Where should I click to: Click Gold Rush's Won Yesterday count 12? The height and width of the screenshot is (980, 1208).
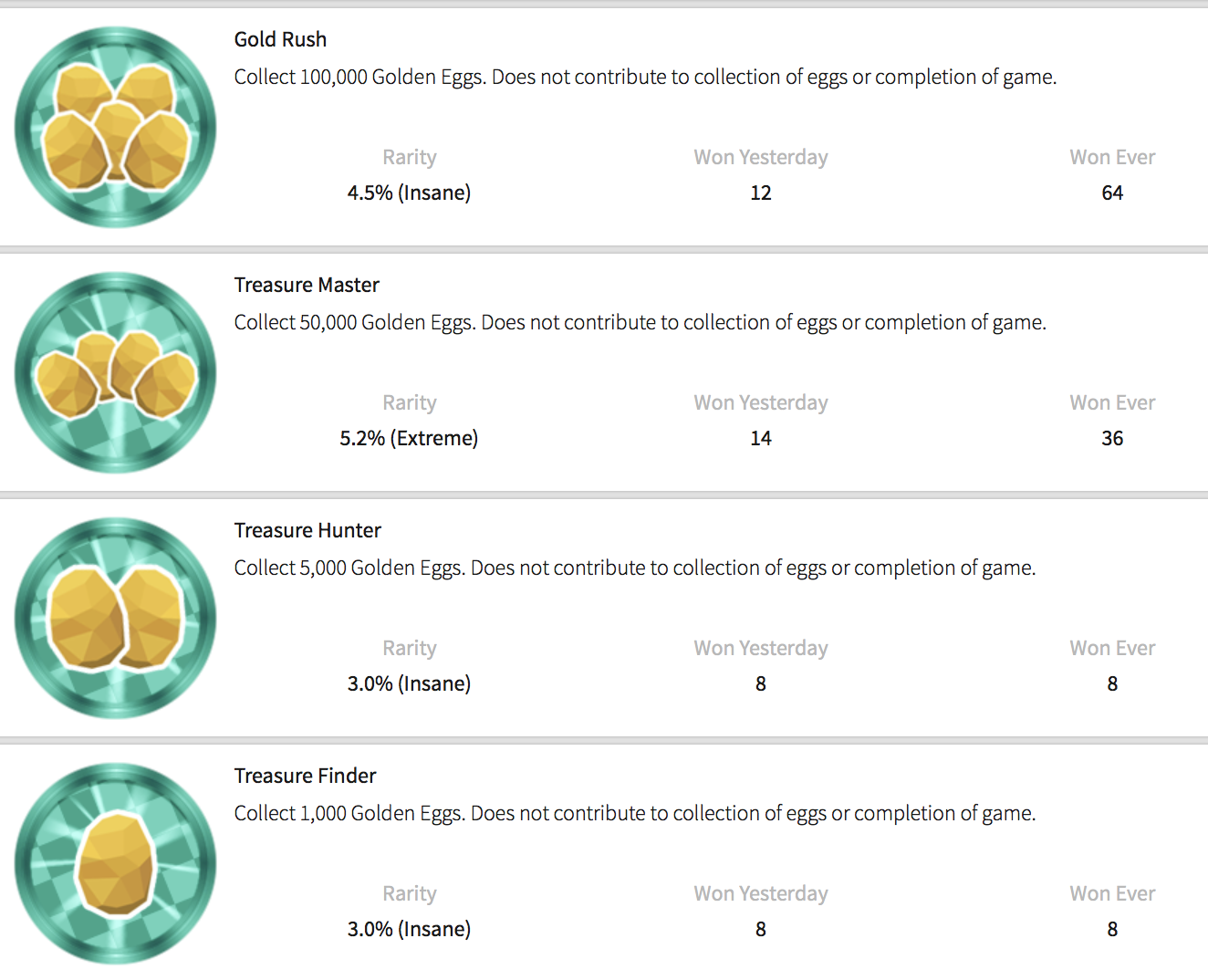click(761, 193)
